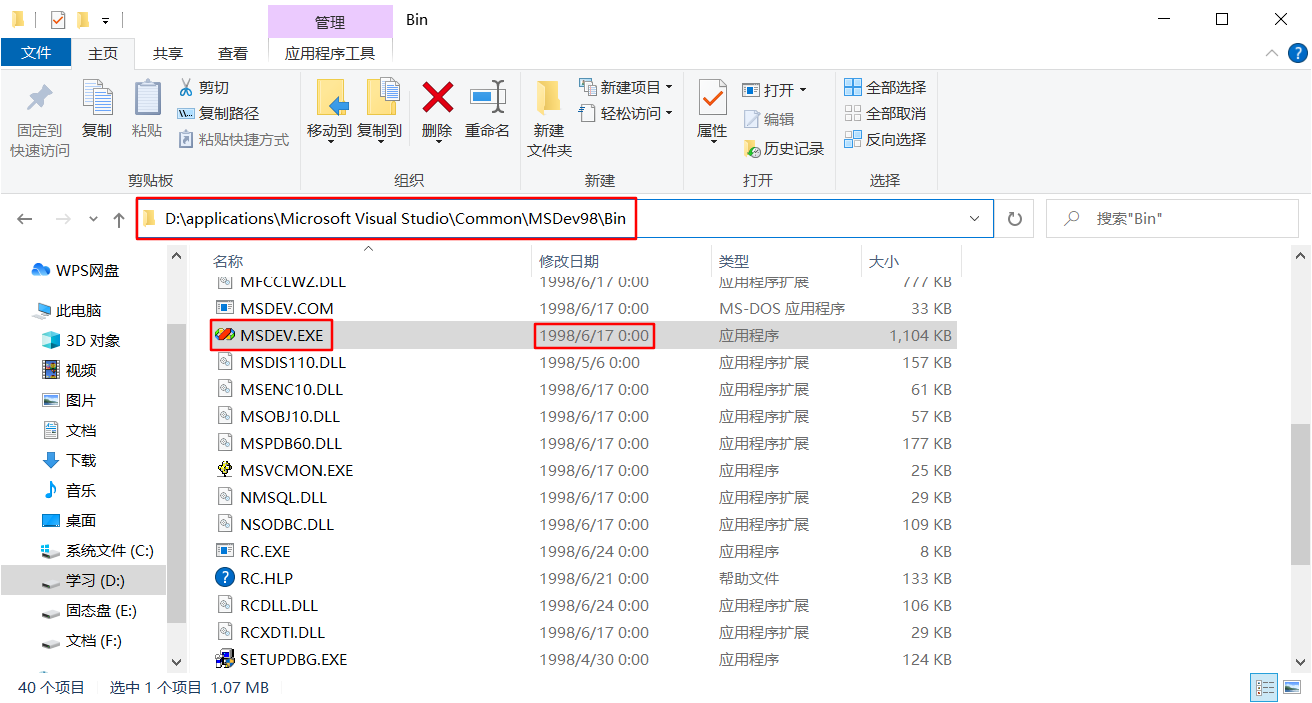Screen dimensions: 1312x703
Task: Open the Open (打开) dropdown arrow
Action: [802, 90]
